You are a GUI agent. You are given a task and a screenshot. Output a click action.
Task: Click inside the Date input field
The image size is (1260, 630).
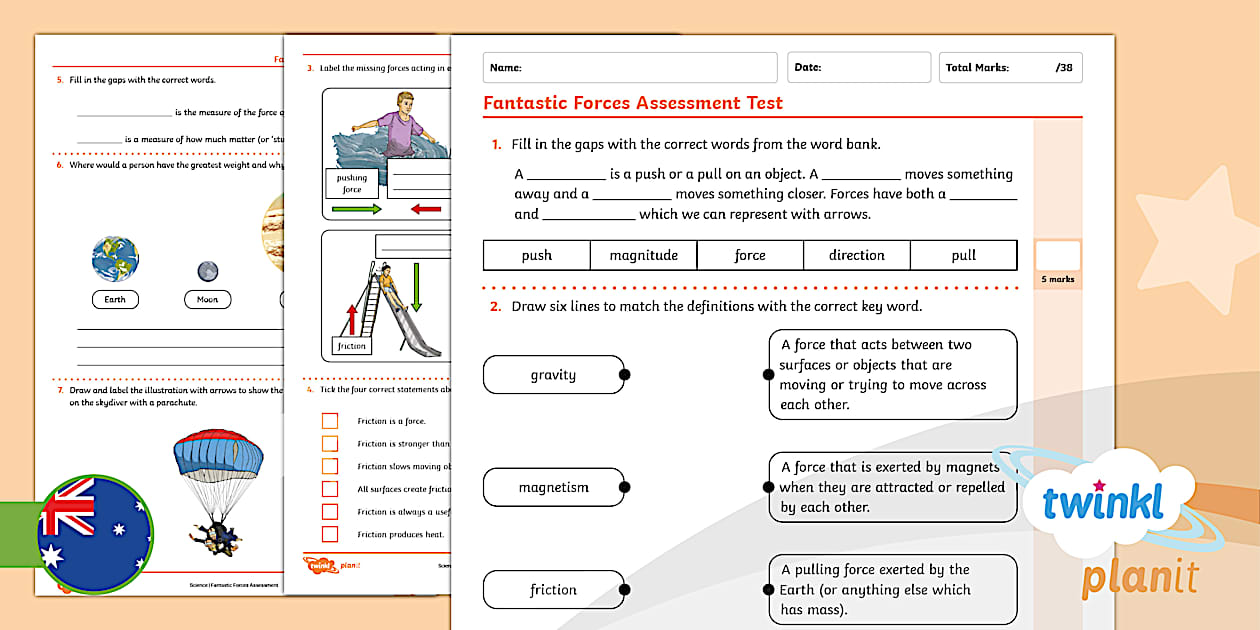coord(860,67)
